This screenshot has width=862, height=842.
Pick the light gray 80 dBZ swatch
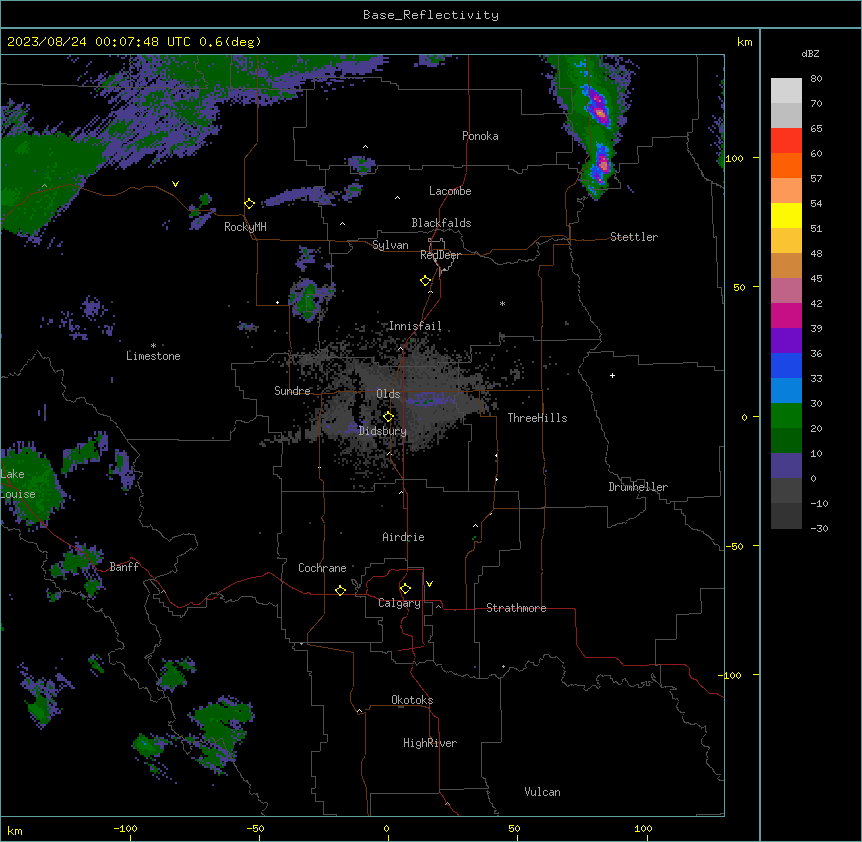coord(786,91)
